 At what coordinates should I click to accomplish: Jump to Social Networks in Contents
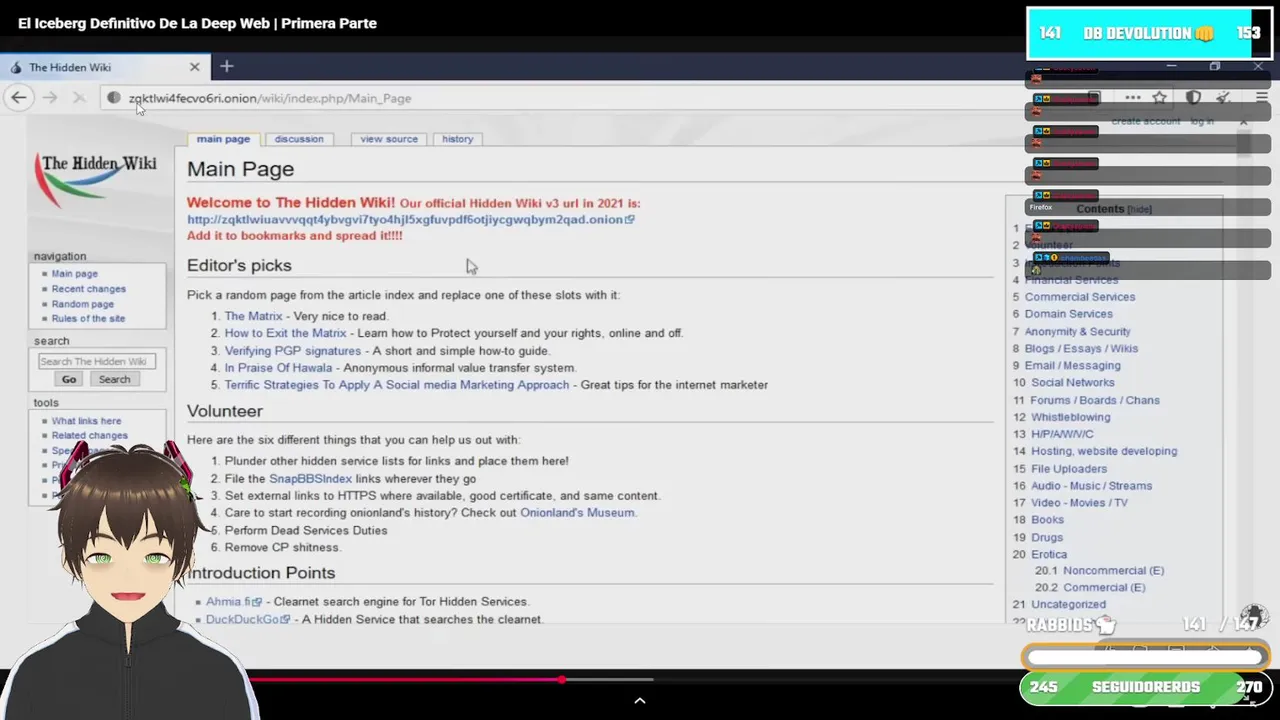[1072, 383]
